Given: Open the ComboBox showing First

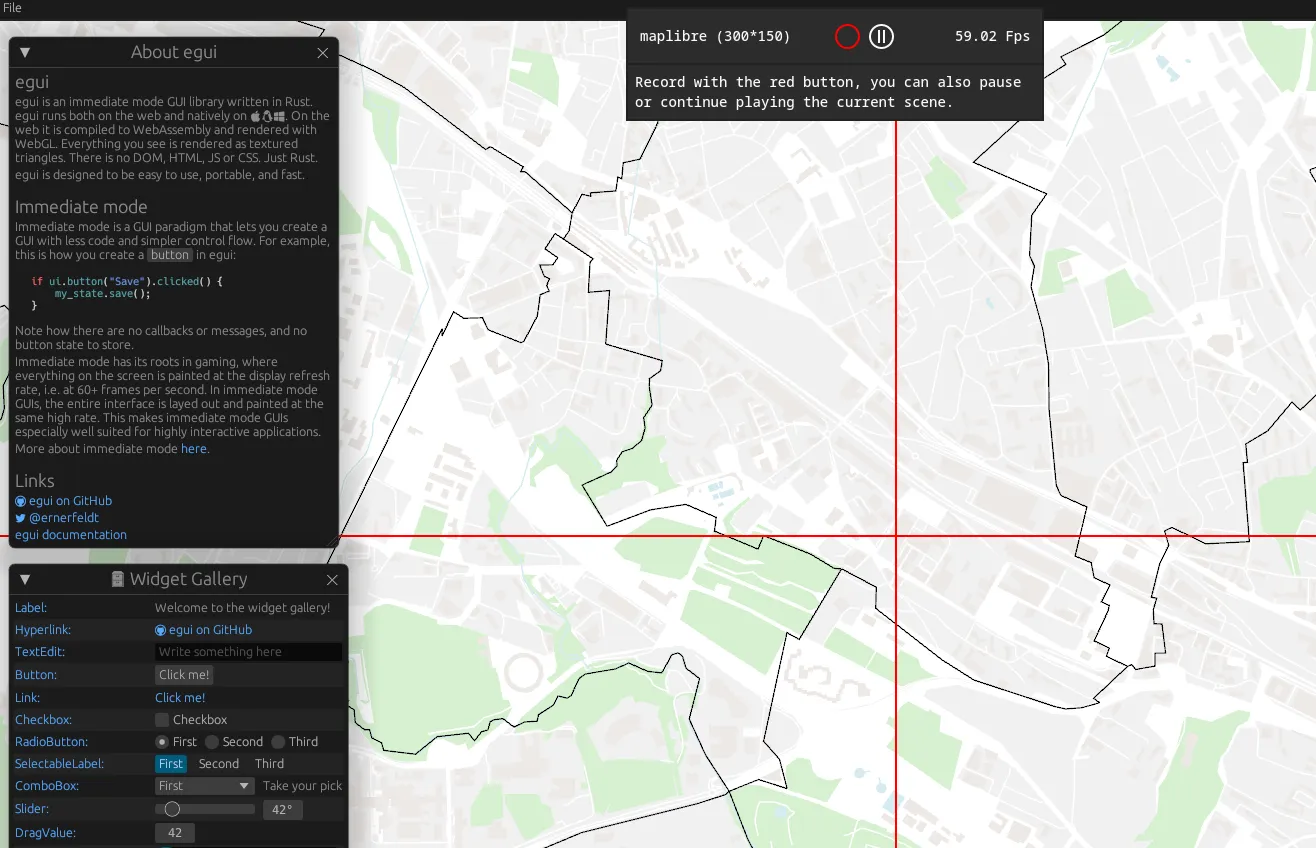Looking at the screenshot, I should 204,786.
